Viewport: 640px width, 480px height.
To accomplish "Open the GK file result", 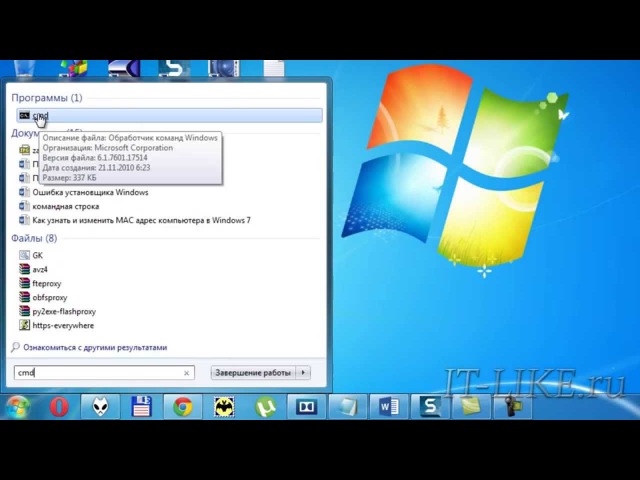I will (x=38, y=255).
